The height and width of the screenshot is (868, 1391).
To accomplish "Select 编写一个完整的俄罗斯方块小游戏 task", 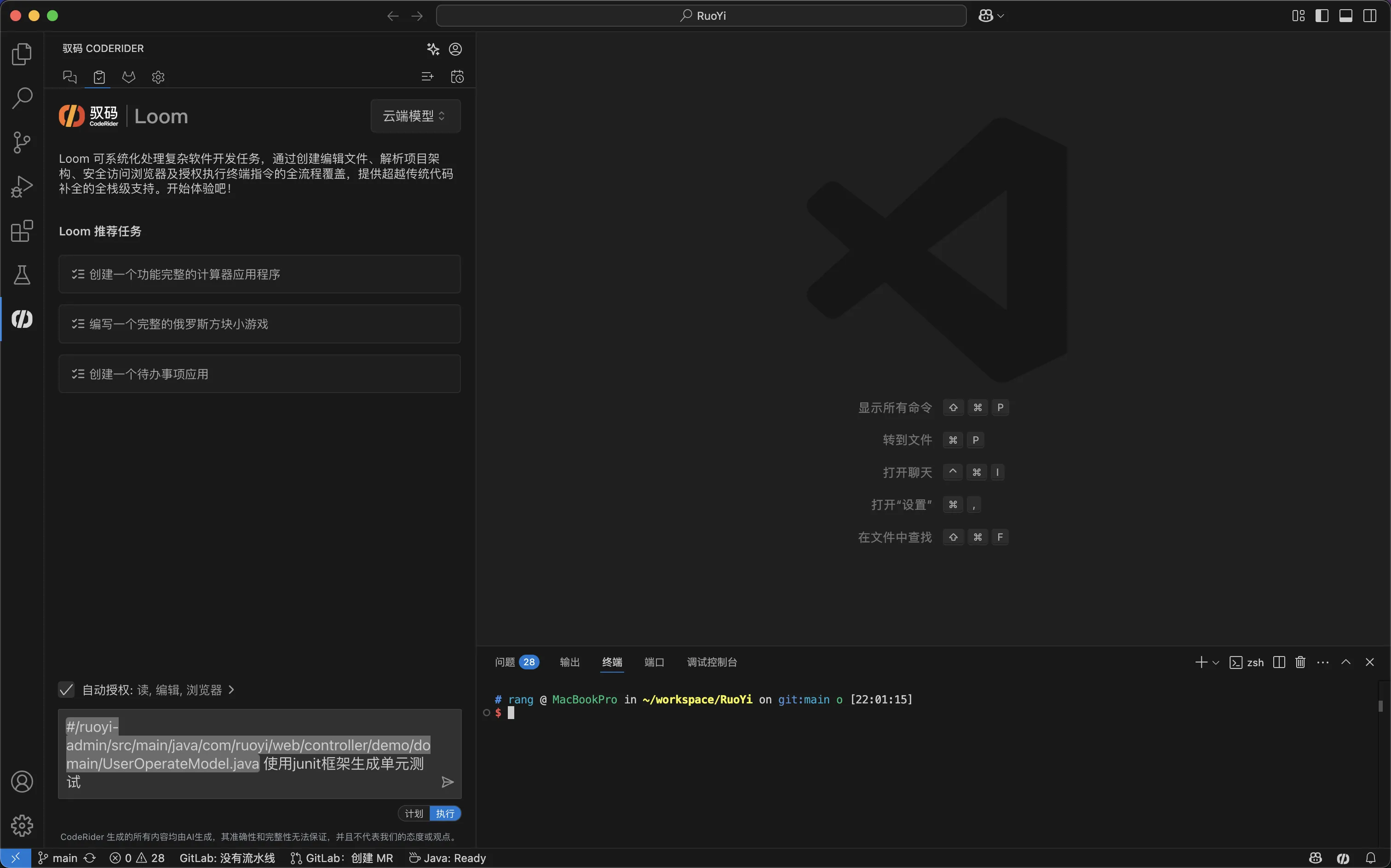I will click(259, 325).
